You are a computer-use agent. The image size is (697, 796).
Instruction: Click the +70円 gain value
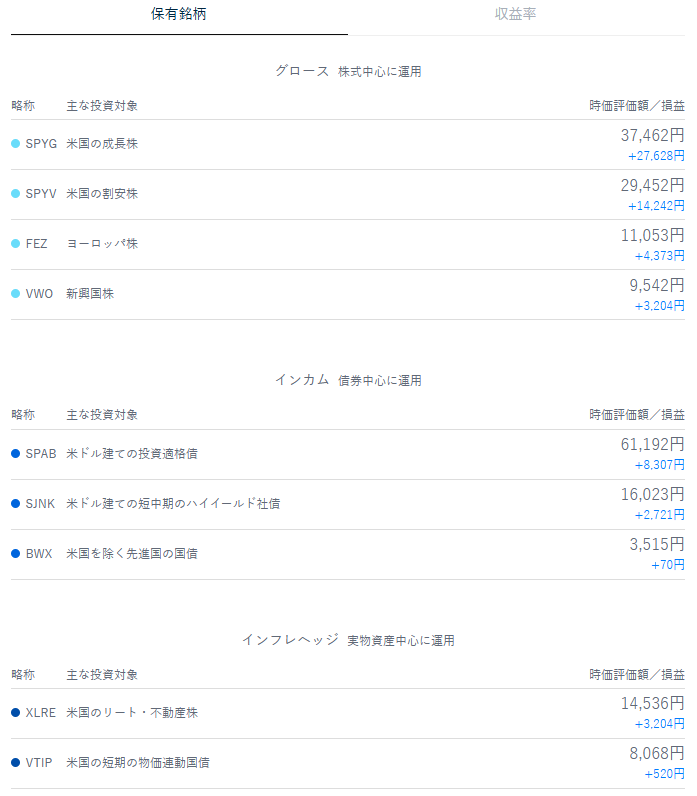(668, 565)
